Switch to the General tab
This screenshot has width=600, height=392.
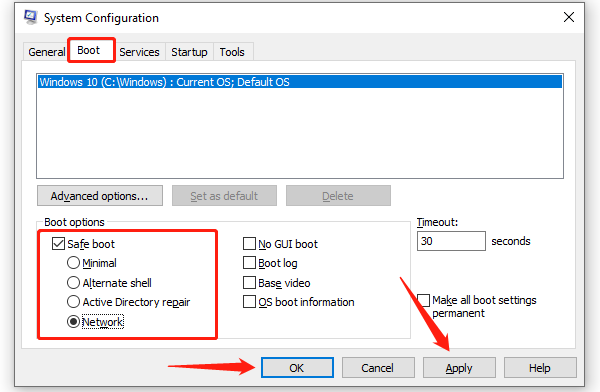point(47,52)
